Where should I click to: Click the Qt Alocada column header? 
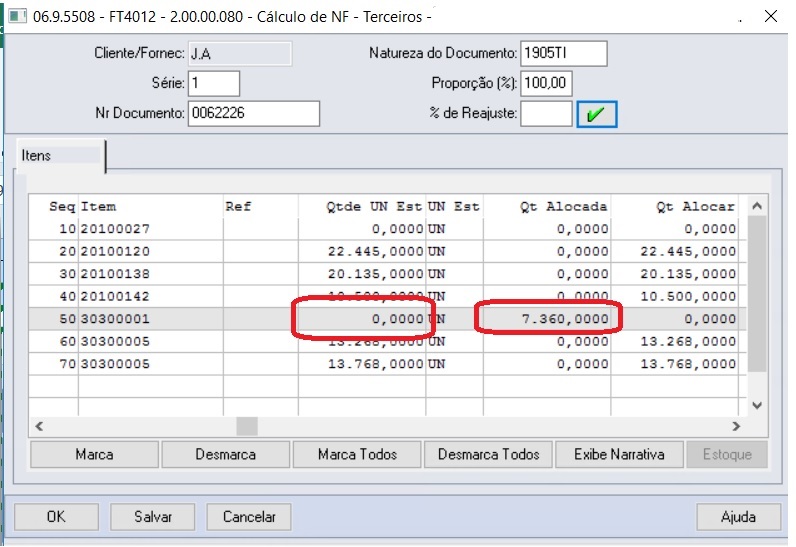(547, 207)
